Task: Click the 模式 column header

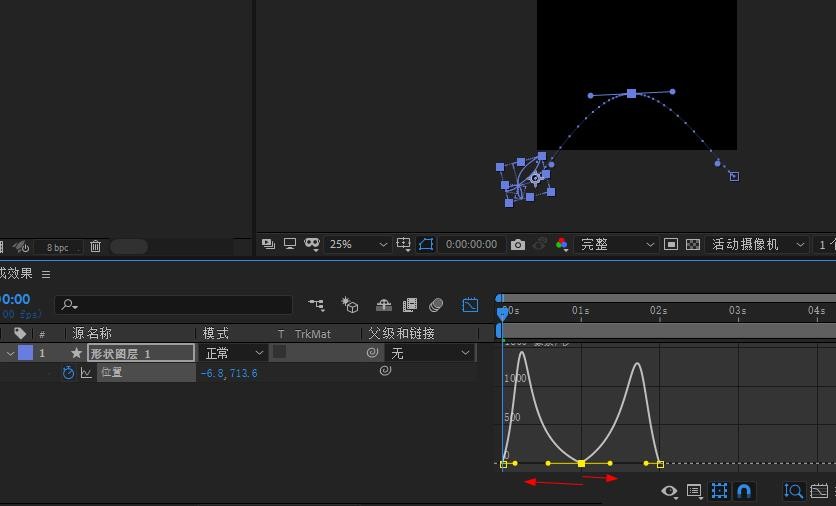Action: 215,334
